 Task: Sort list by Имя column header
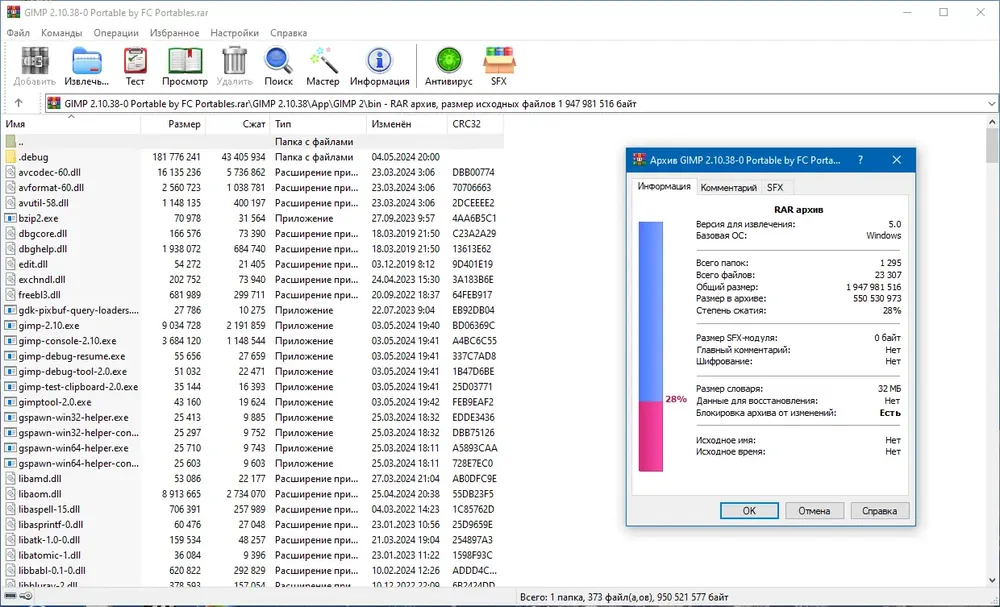(72, 124)
